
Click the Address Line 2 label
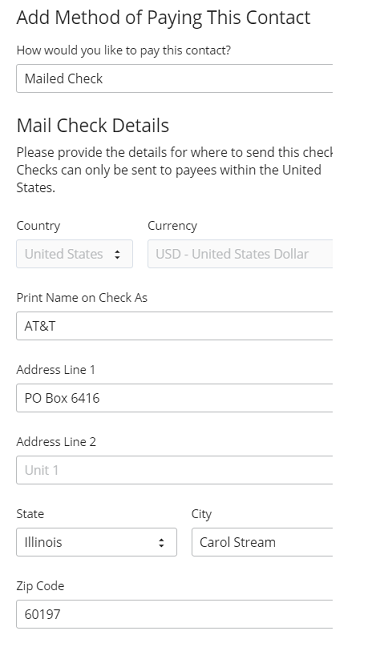point(56,442)
